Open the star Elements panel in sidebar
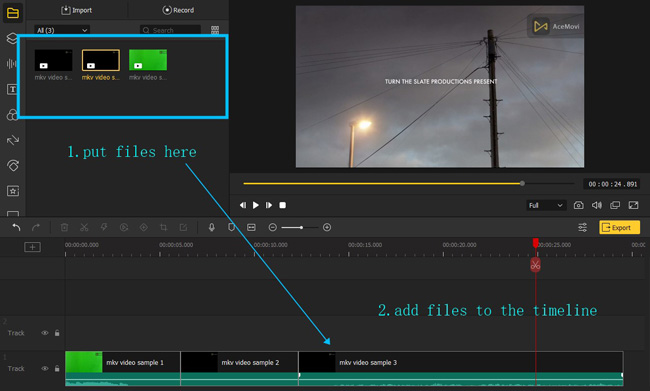This screenshot has width=650, height=391. (x=13, y=191)
